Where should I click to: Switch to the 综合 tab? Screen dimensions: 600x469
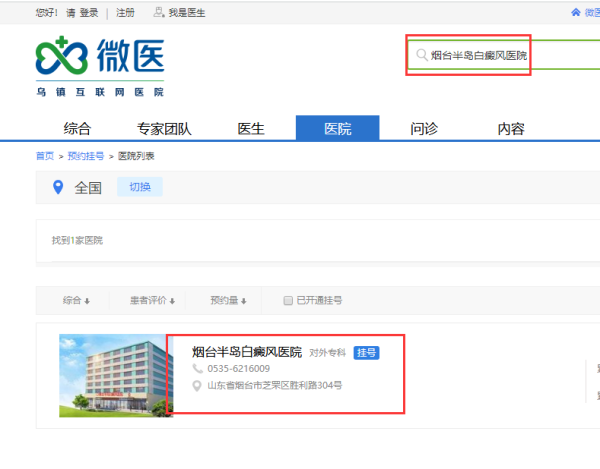(x=77, y=129)
